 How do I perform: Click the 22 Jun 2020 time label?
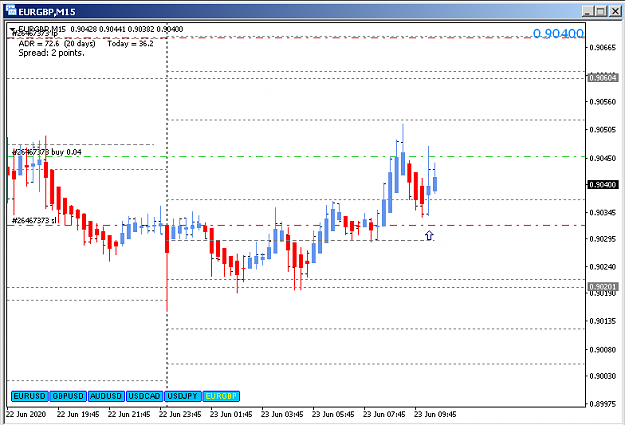(26, 414)
